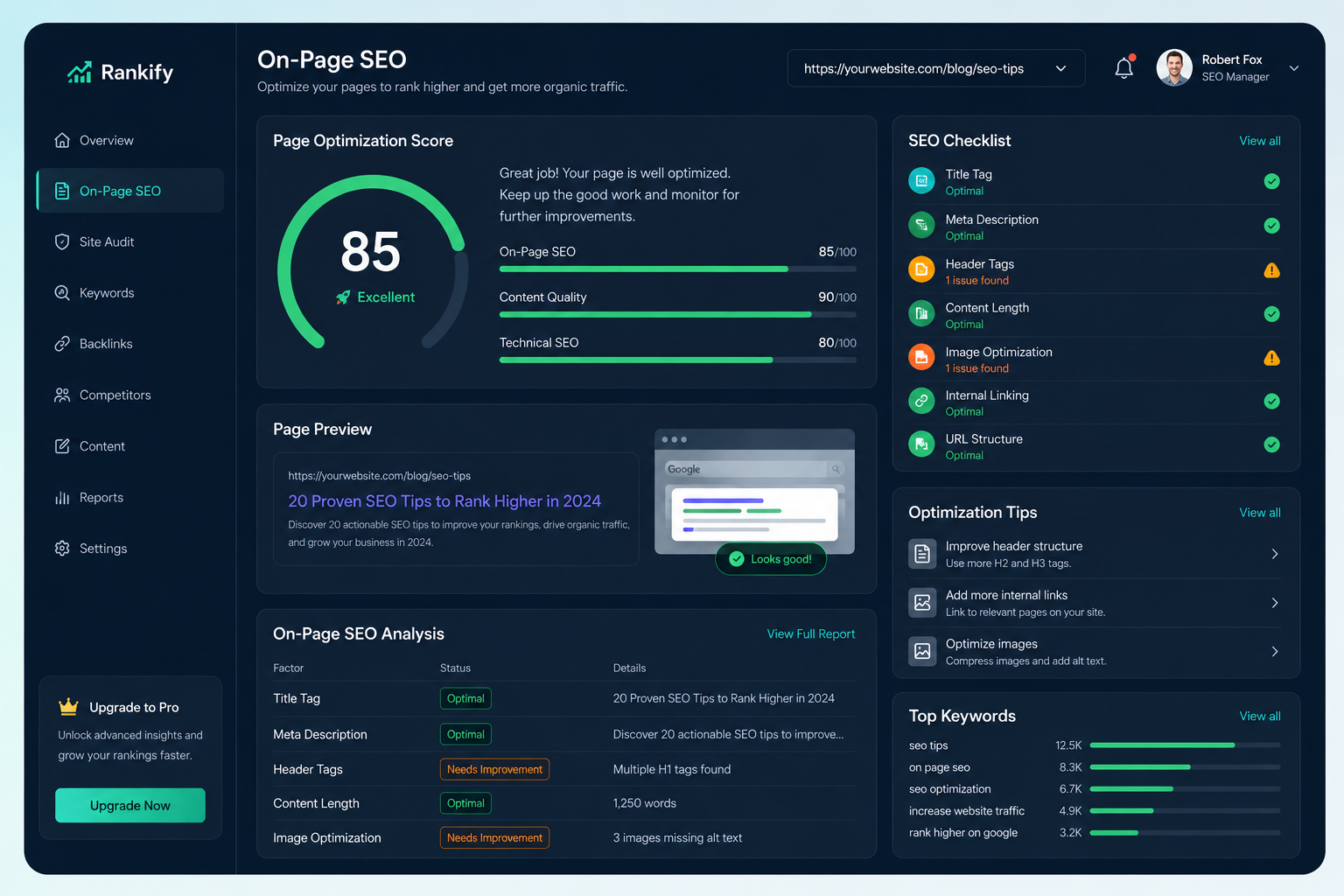Screen dimensions: 1344x896
Task: Expand the Improve header structure tip arrow
Action: pyautogui.click(x=1275, y=554)
